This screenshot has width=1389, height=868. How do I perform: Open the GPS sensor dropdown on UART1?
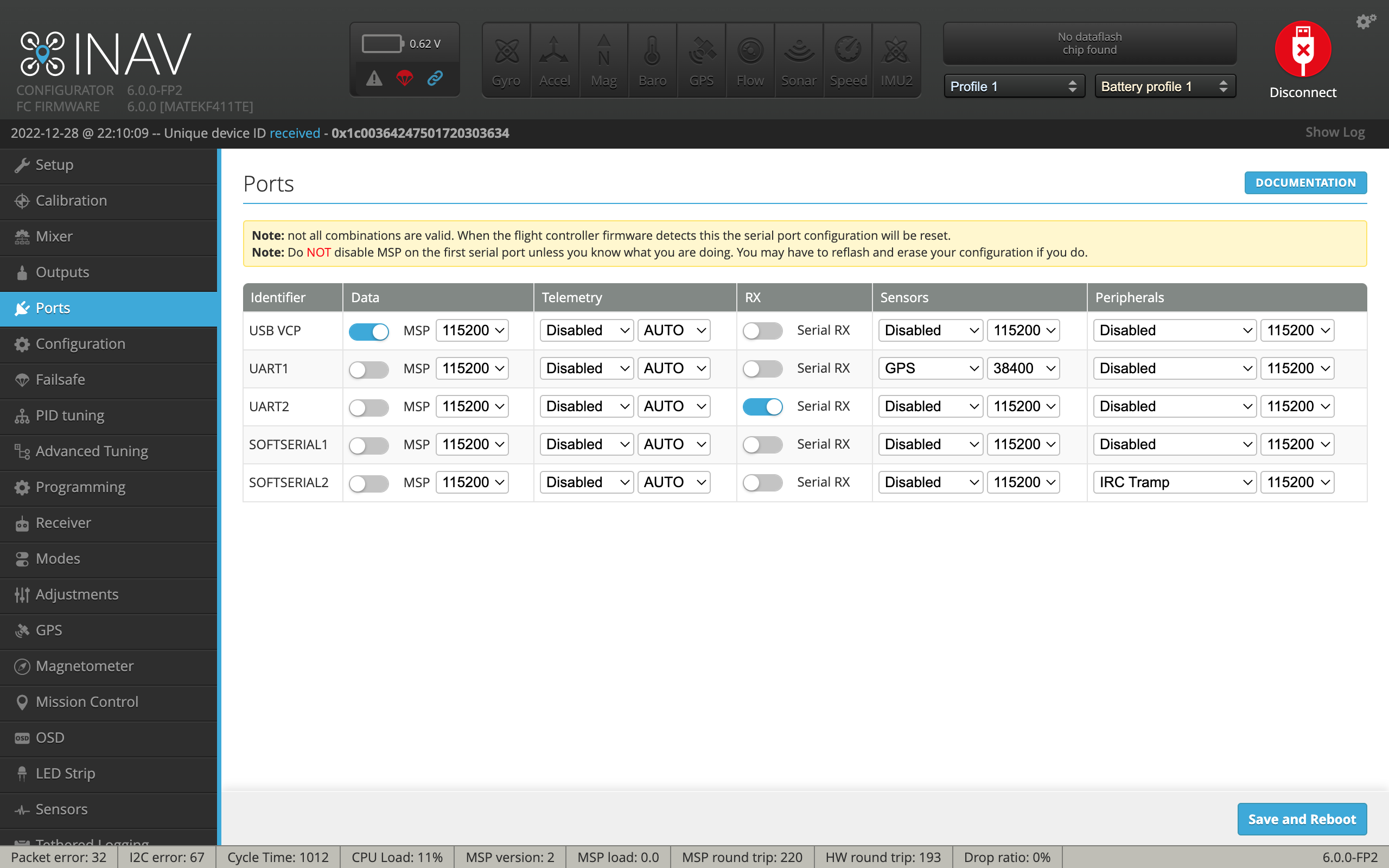(930, 368)
